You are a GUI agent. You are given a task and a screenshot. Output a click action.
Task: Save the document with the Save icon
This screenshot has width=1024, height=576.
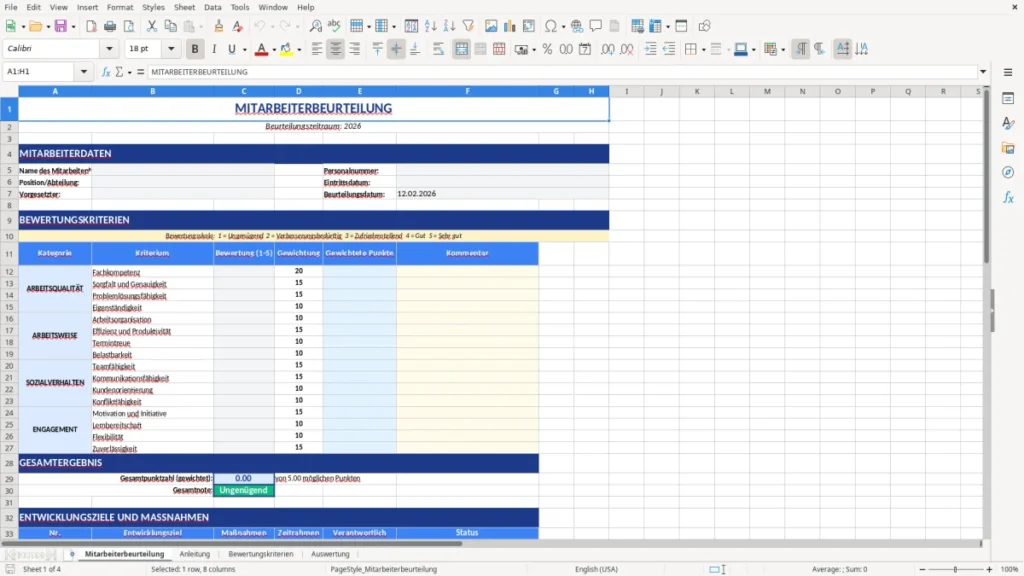click(x=61, y=26)
